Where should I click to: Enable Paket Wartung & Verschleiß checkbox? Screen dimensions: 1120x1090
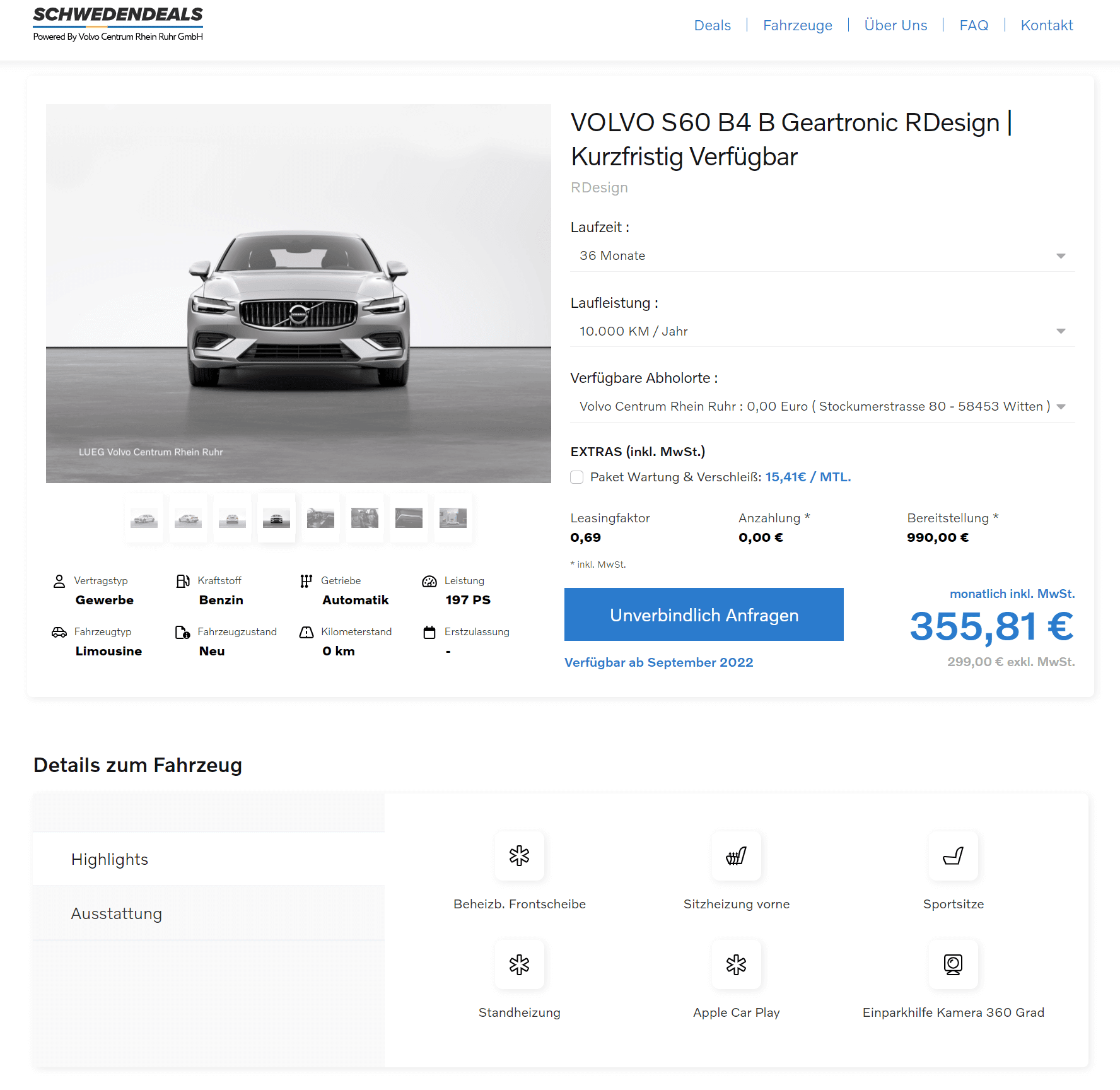click(x=576, y=478)
